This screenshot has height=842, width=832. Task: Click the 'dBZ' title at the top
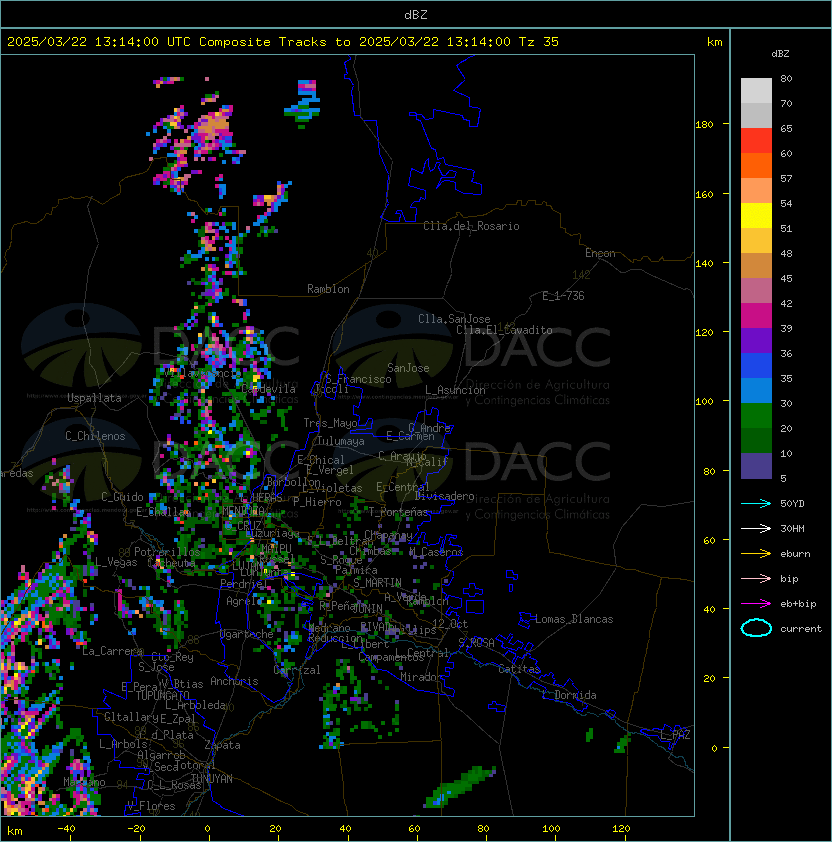pyautogui.click(x=416, y=15)
